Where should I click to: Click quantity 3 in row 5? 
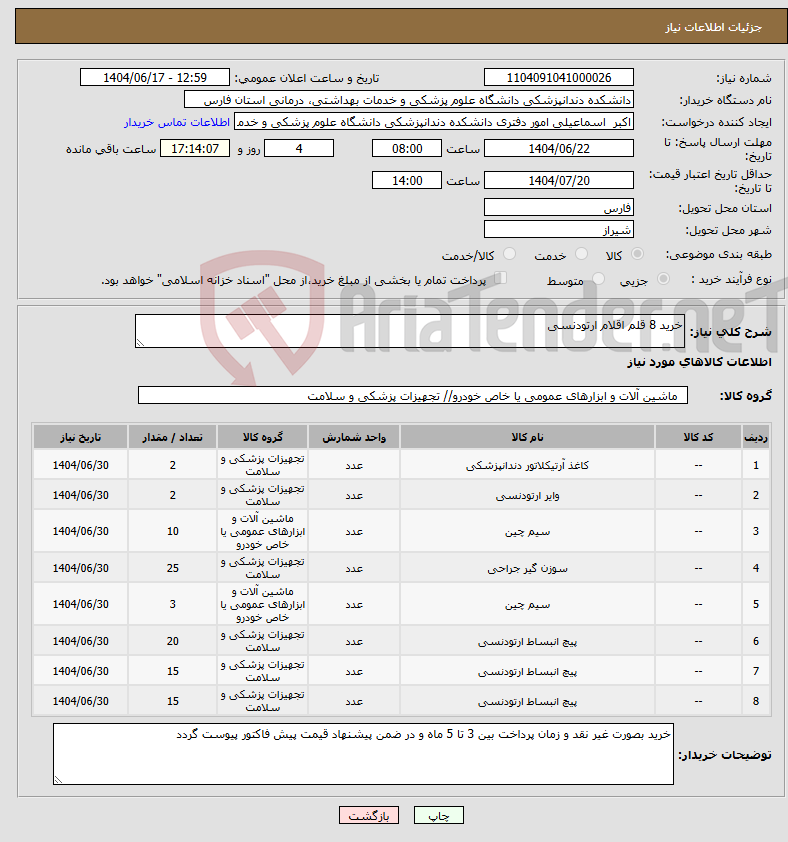pyautogui.click(x=172, y=605)
